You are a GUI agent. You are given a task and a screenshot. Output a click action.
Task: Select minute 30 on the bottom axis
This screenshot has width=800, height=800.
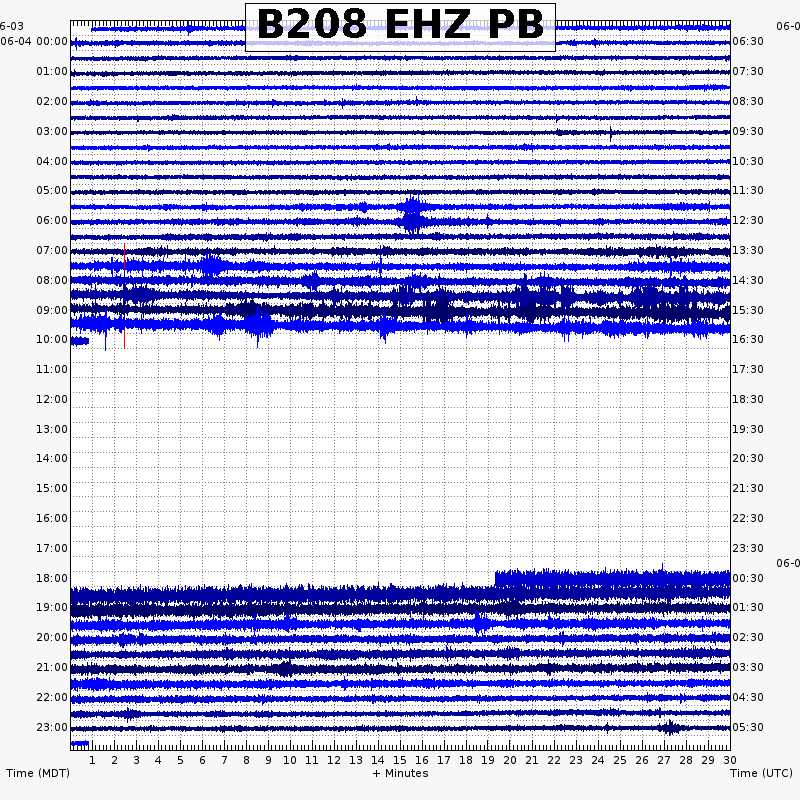coord(730,760)
